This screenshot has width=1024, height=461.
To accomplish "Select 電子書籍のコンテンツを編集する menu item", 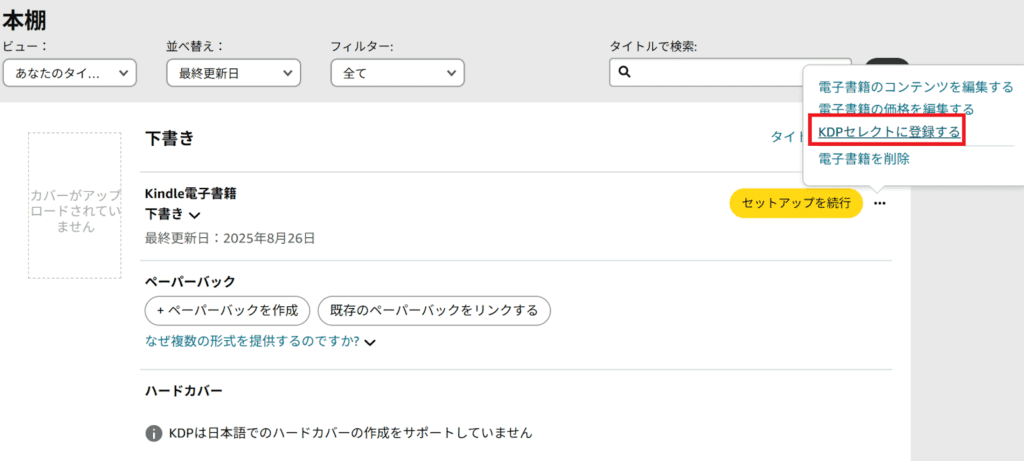I will [x=916, y=87].
